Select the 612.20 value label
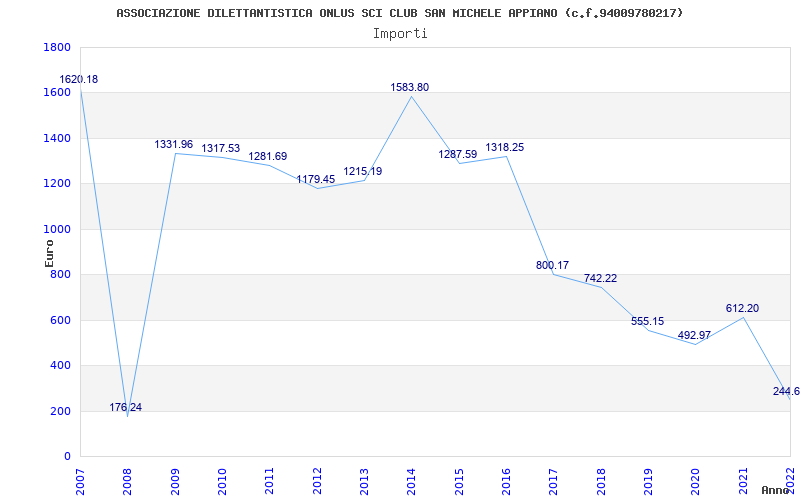The height and width of the screenshot is (500, 800). point(742,309)
